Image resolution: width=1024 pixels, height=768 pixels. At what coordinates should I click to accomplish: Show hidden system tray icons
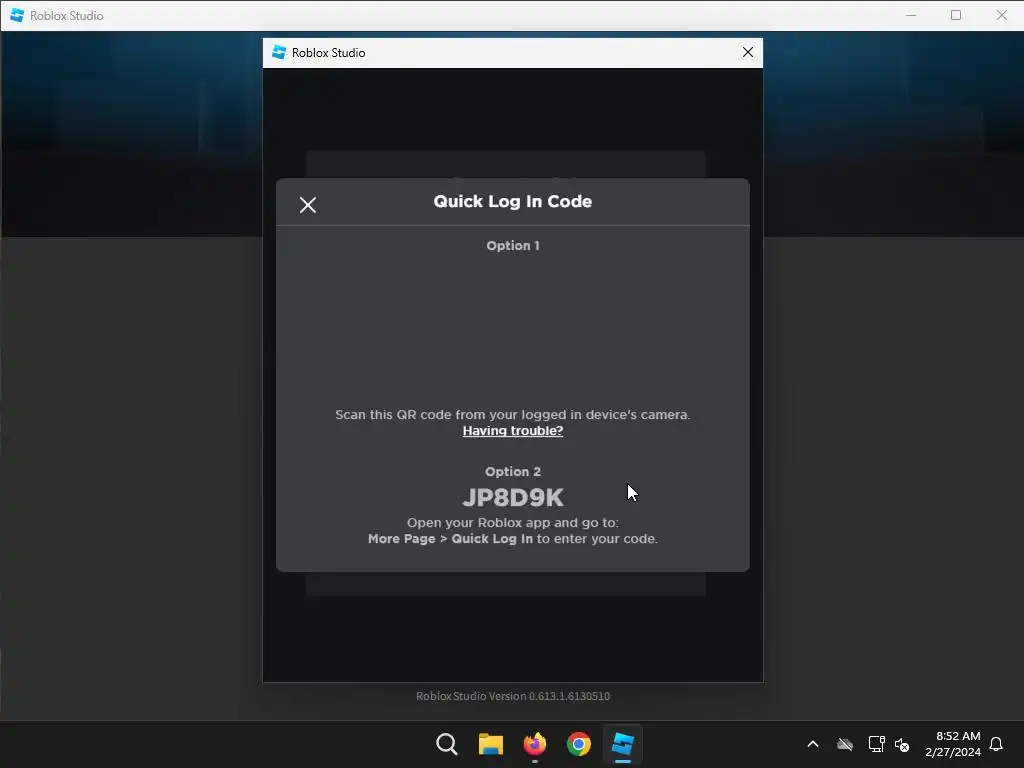point(813,744)
